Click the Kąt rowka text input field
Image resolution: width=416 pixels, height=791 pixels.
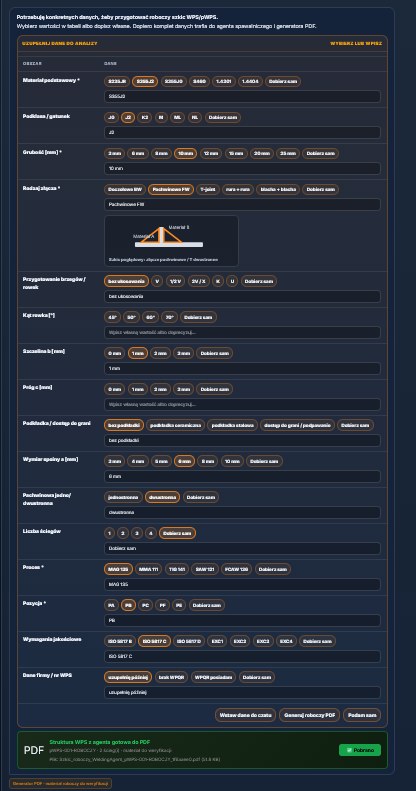point(242,332)
